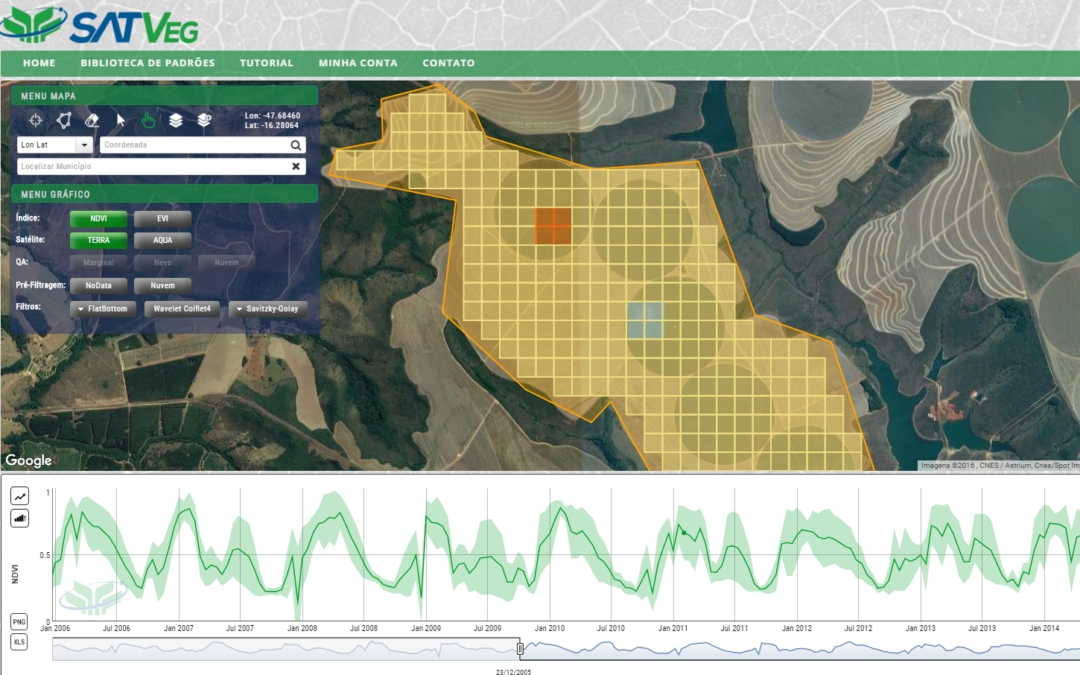This screenshot has height=675, width=1080.
Task: Enable NoData pre-filtering
Action: pyautogui.click(x=98, y=286)
